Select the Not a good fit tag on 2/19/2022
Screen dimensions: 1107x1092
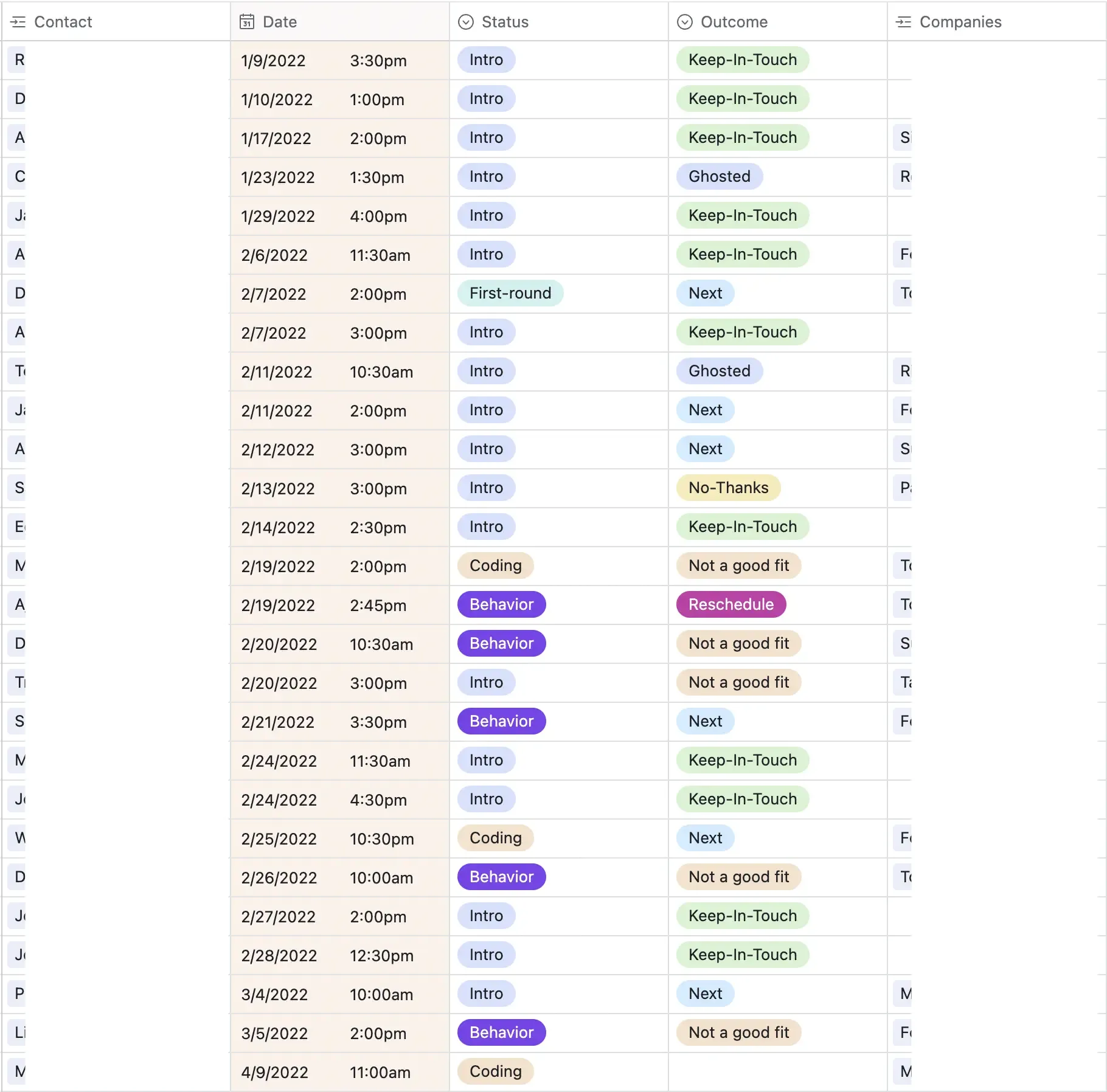738,565
